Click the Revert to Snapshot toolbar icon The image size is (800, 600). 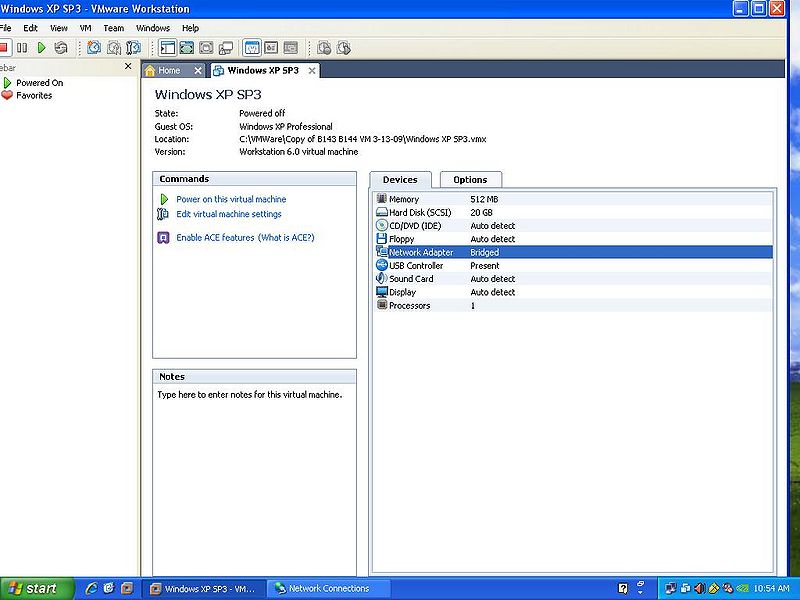coord(114,48)
